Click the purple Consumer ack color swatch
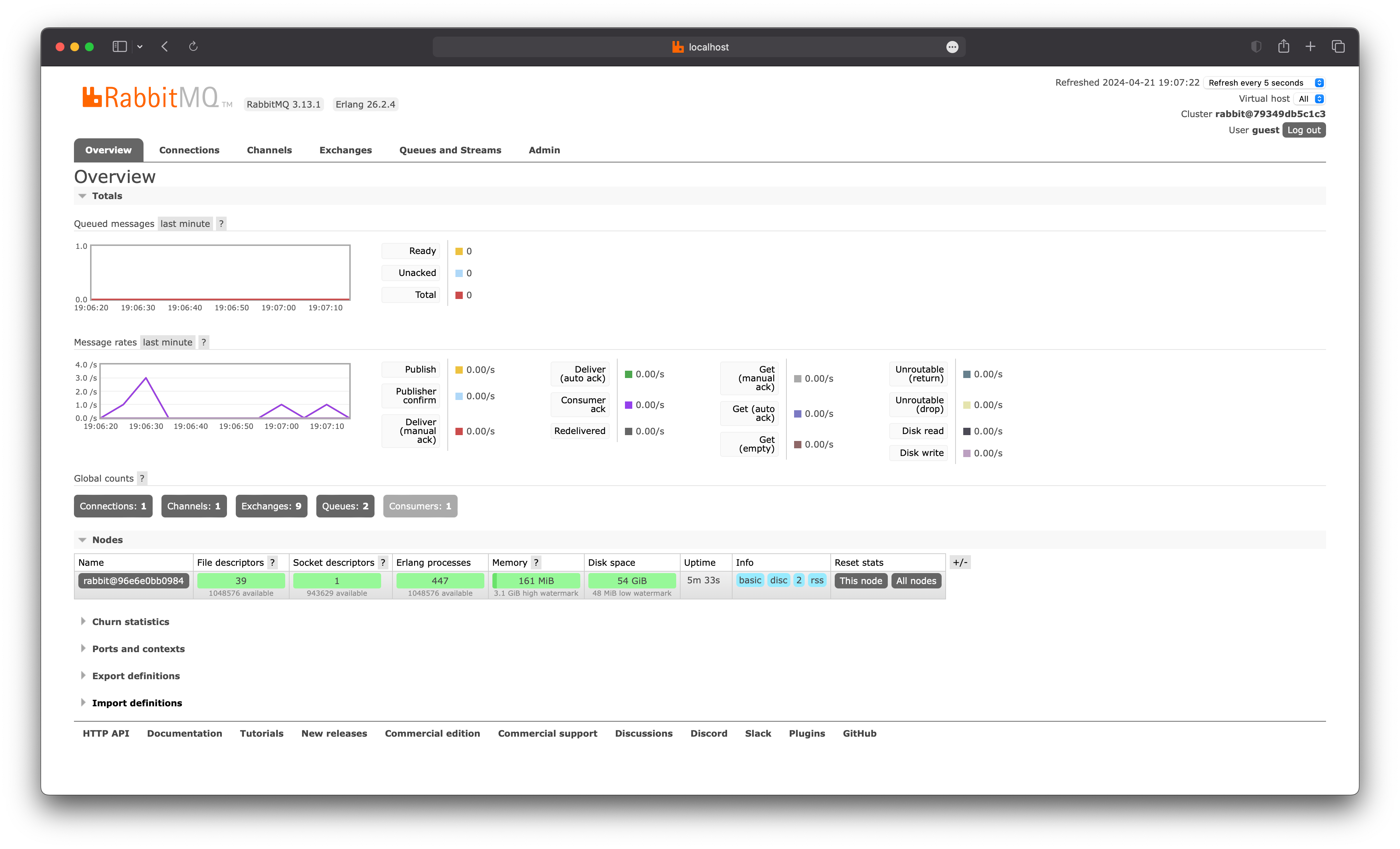The width and height of the screenshot is (1400, 849). point(628,405)
